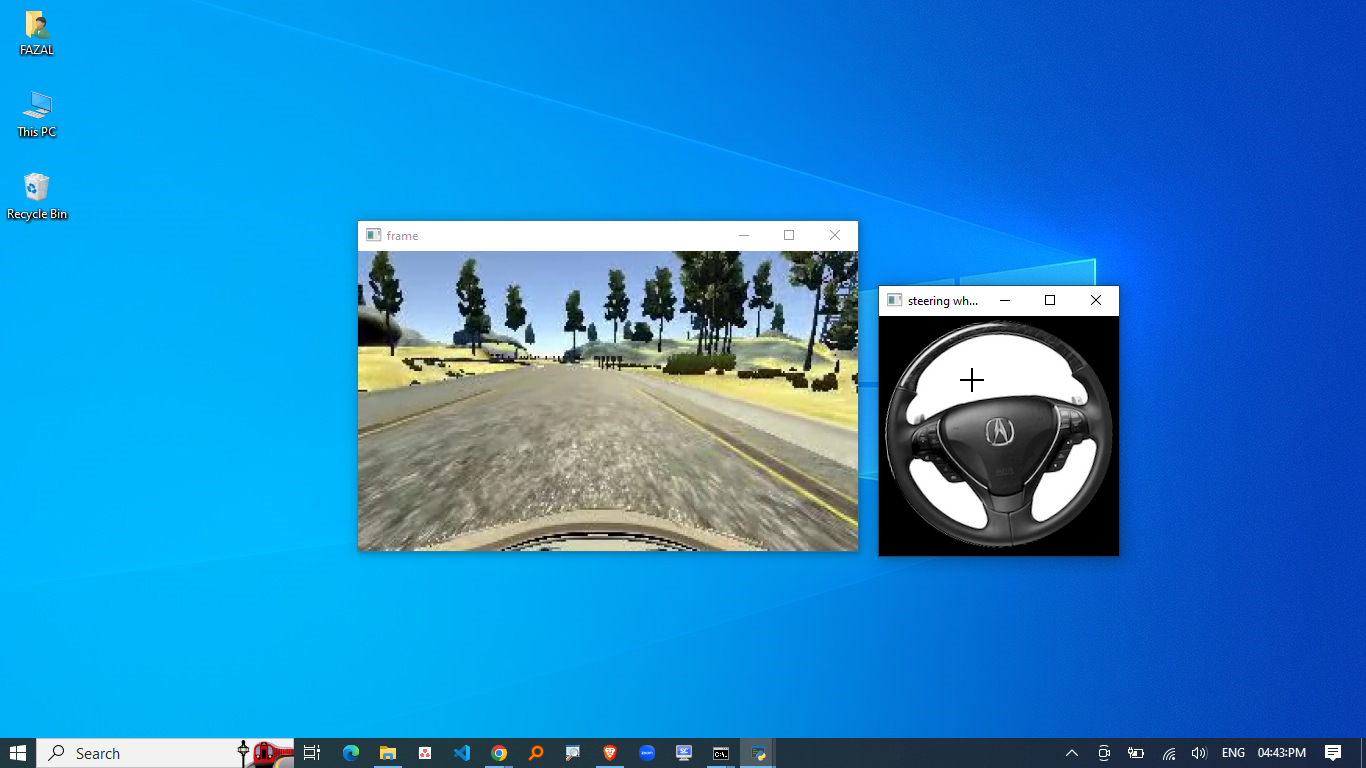
Task: Click the steering wheel window's title icon
Action: pos(895,300)
